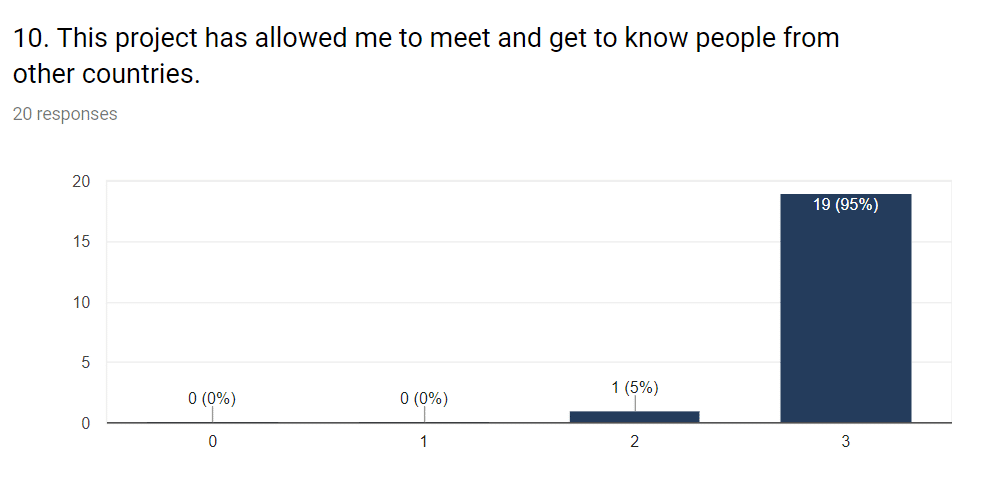Screen dimensions: 982x477
Task: Select the 19 (95%) data label
Action: (845, 205)
